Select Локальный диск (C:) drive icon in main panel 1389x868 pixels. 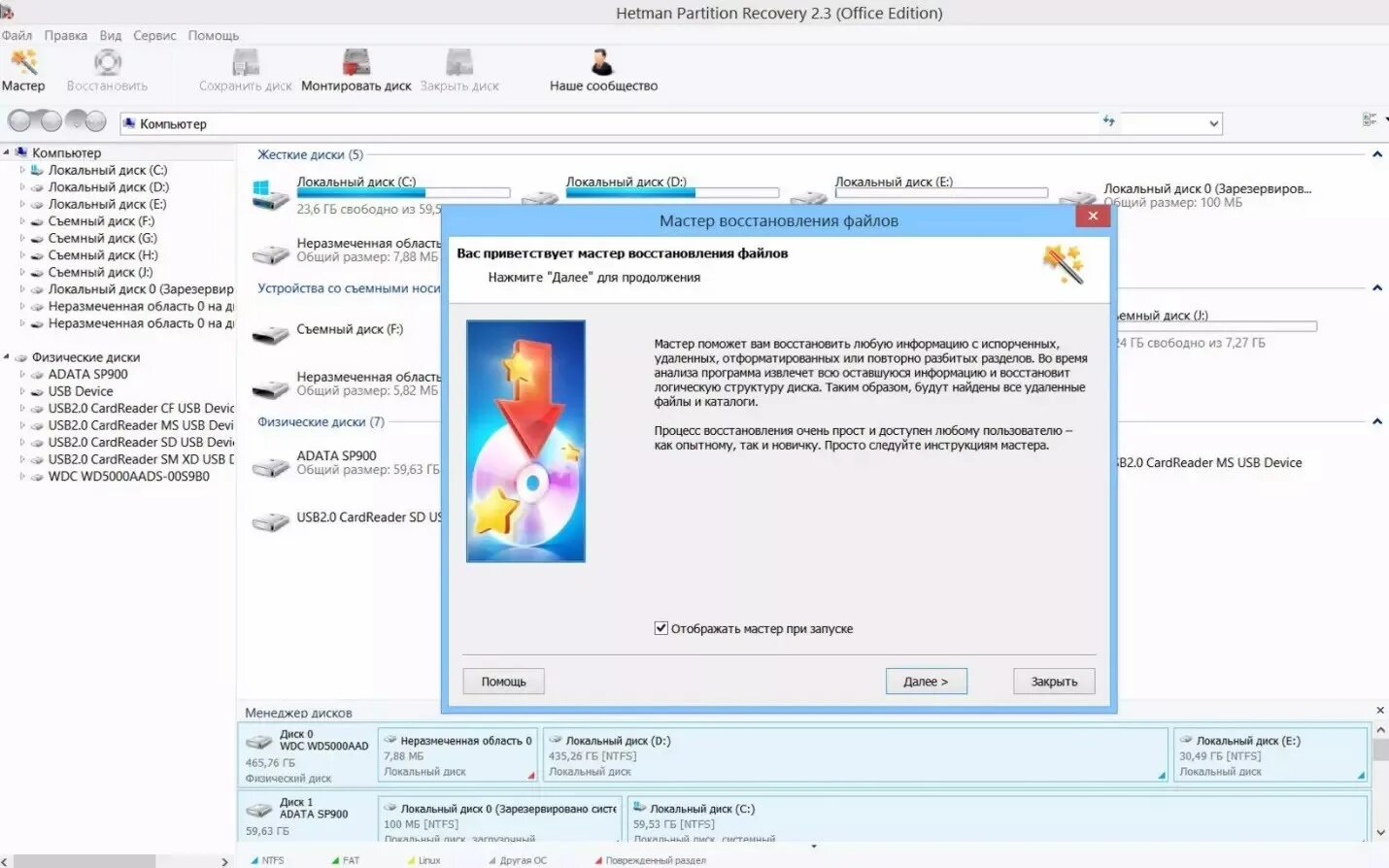270,195
